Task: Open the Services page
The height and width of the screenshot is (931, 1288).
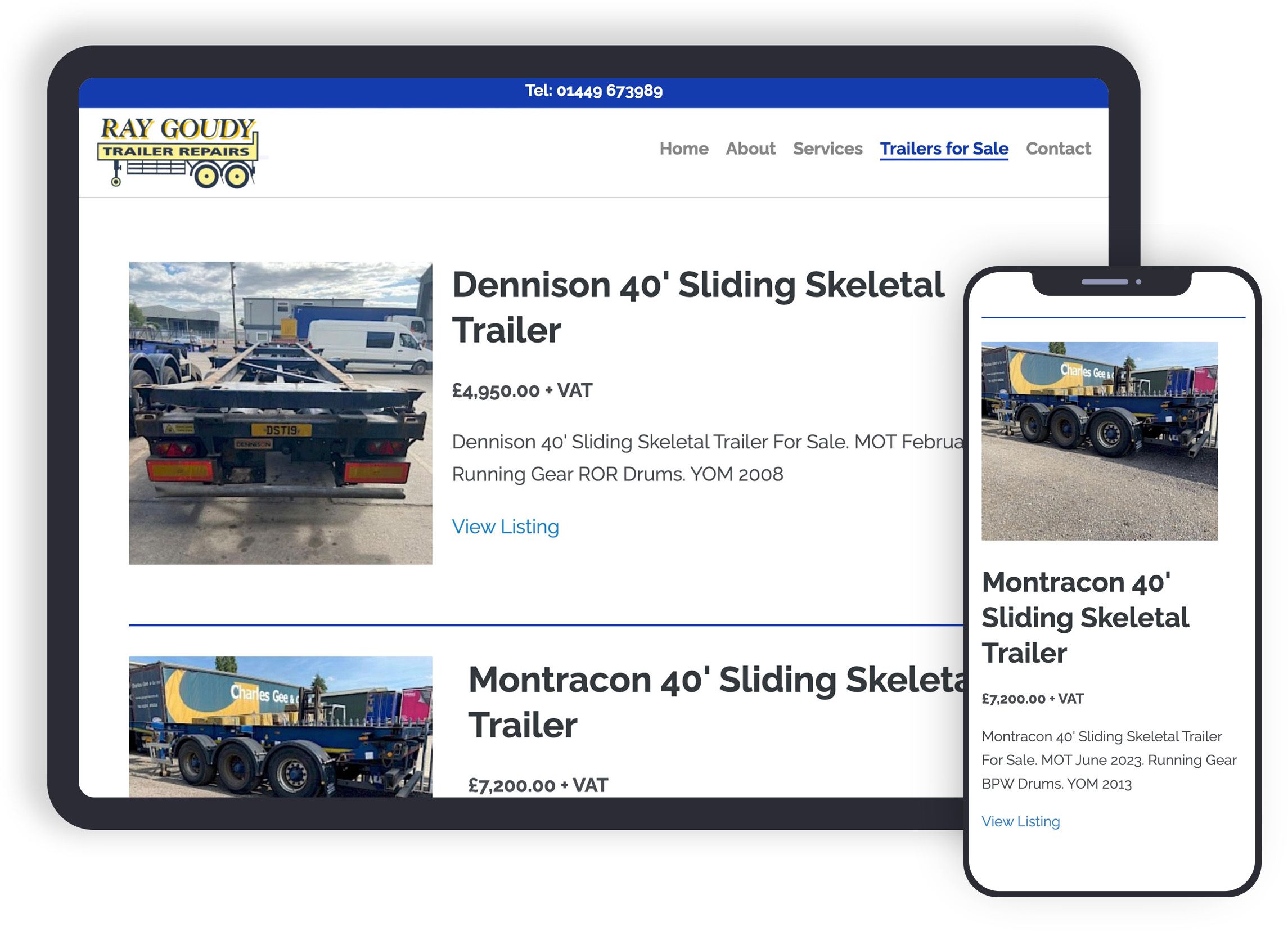Action: coord(827,149)
